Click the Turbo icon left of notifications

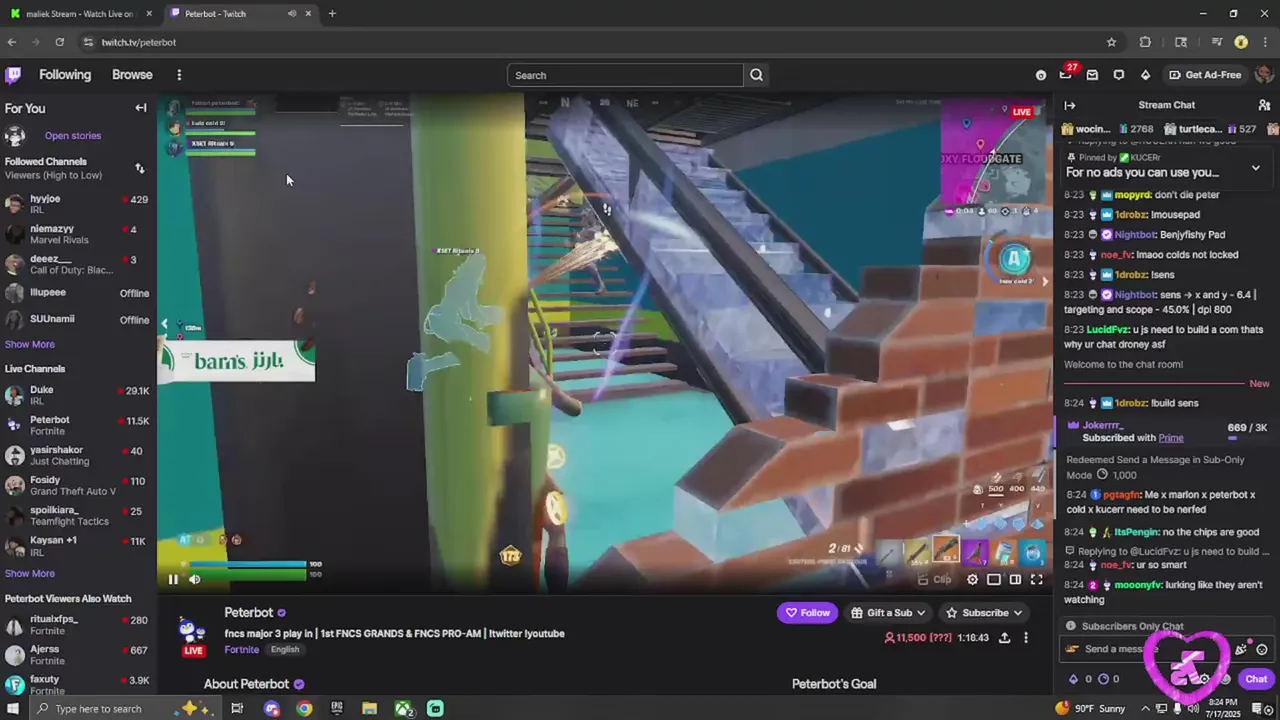click(1041, 75)
